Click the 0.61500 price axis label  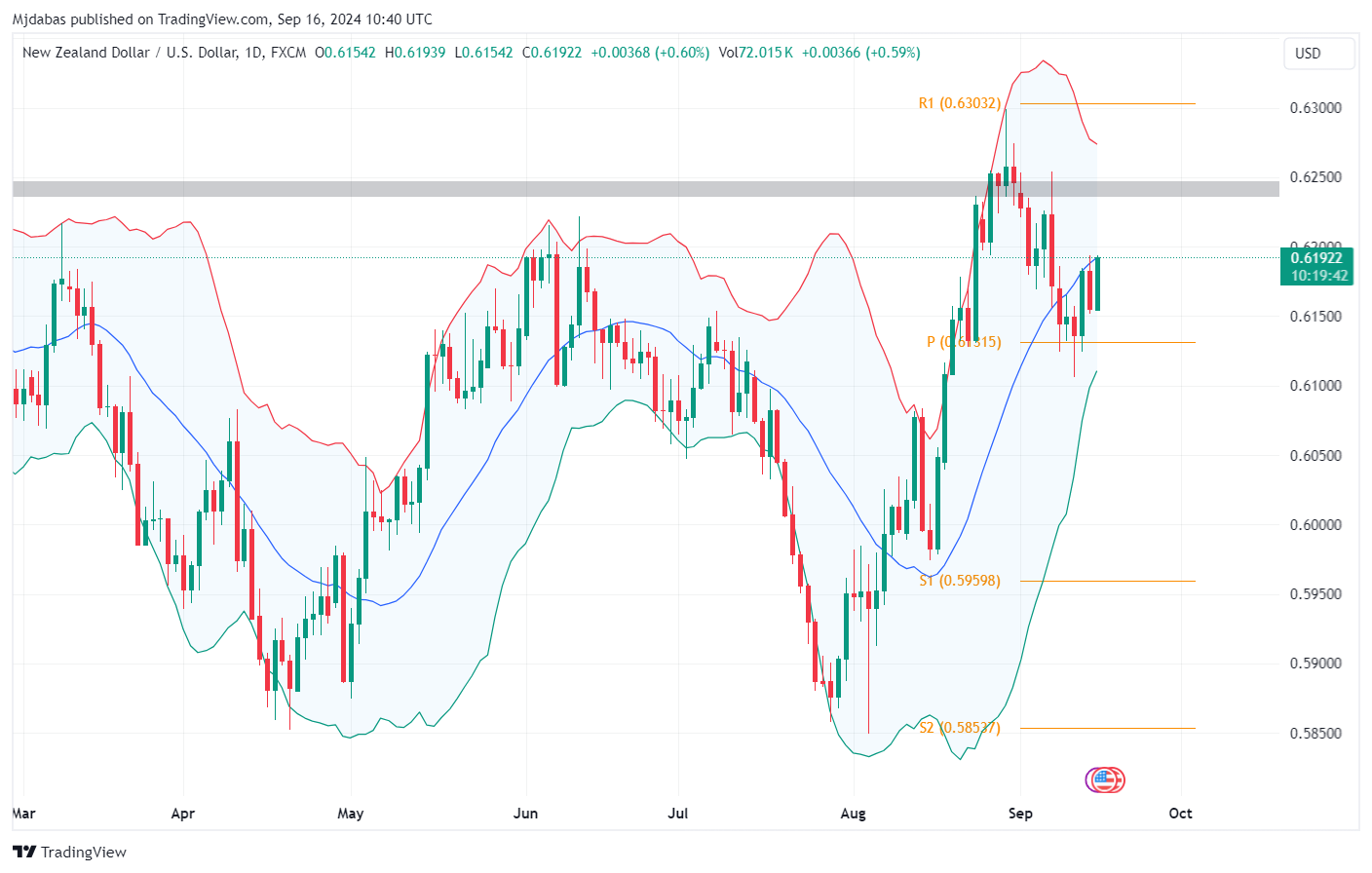click(x=1315, y=317)
